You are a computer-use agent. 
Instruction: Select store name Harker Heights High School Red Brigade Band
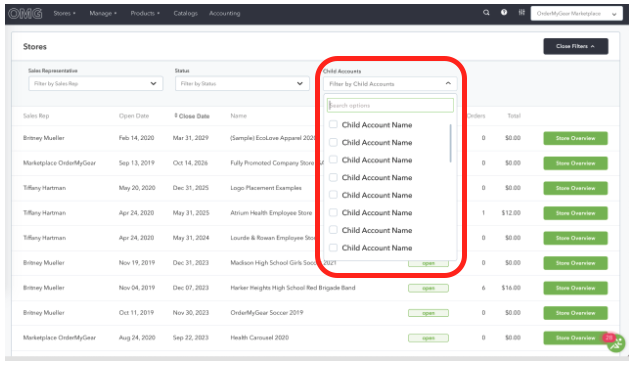[293, 288]
